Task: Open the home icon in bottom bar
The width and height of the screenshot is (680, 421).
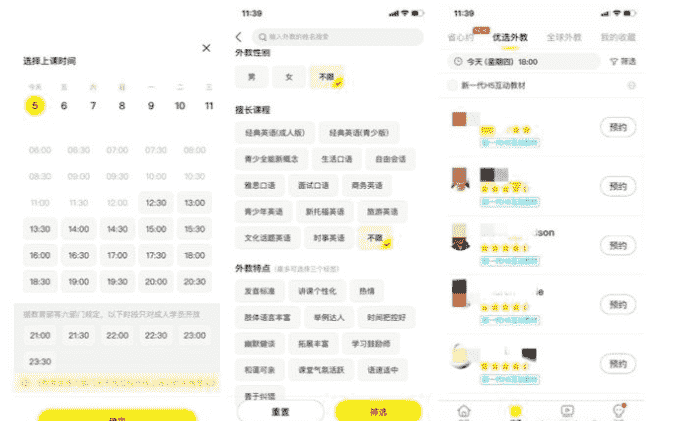Action: [464, 411]
